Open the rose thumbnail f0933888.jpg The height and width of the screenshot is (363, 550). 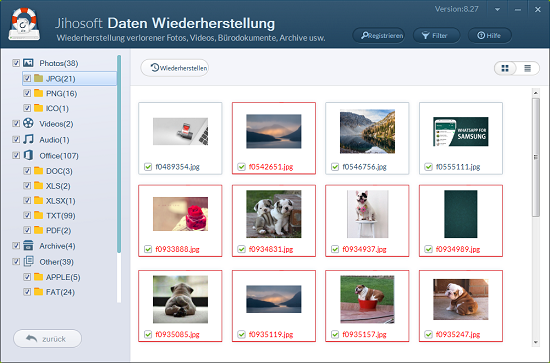(x=180, y=214)
